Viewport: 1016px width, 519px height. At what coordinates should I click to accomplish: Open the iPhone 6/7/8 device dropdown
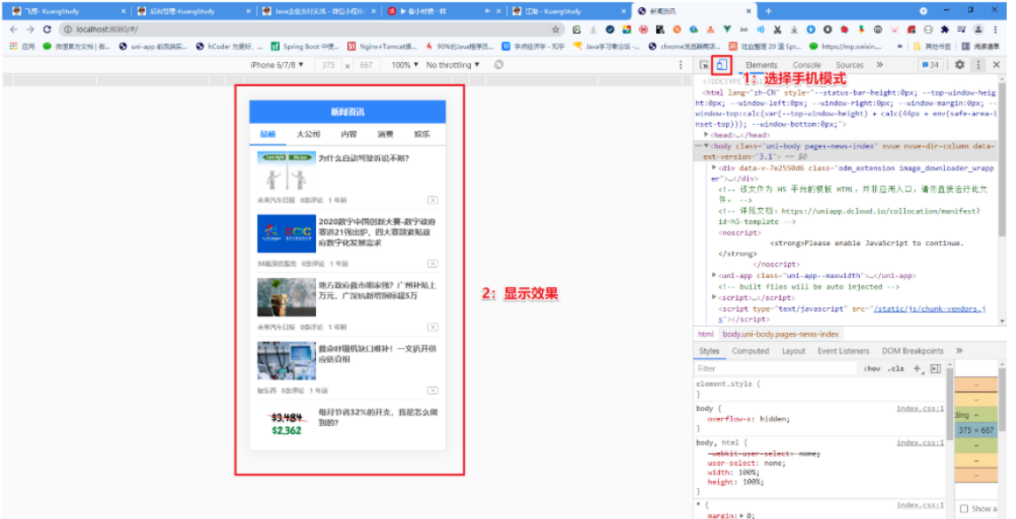tap(277, 65)
